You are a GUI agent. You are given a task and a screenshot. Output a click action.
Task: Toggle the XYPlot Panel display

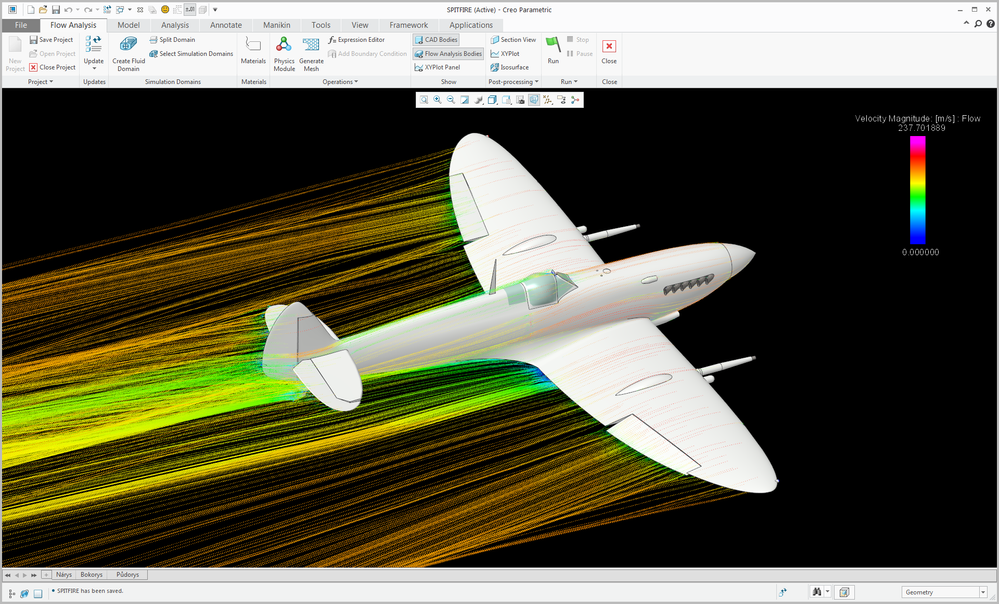coord(437,67)
